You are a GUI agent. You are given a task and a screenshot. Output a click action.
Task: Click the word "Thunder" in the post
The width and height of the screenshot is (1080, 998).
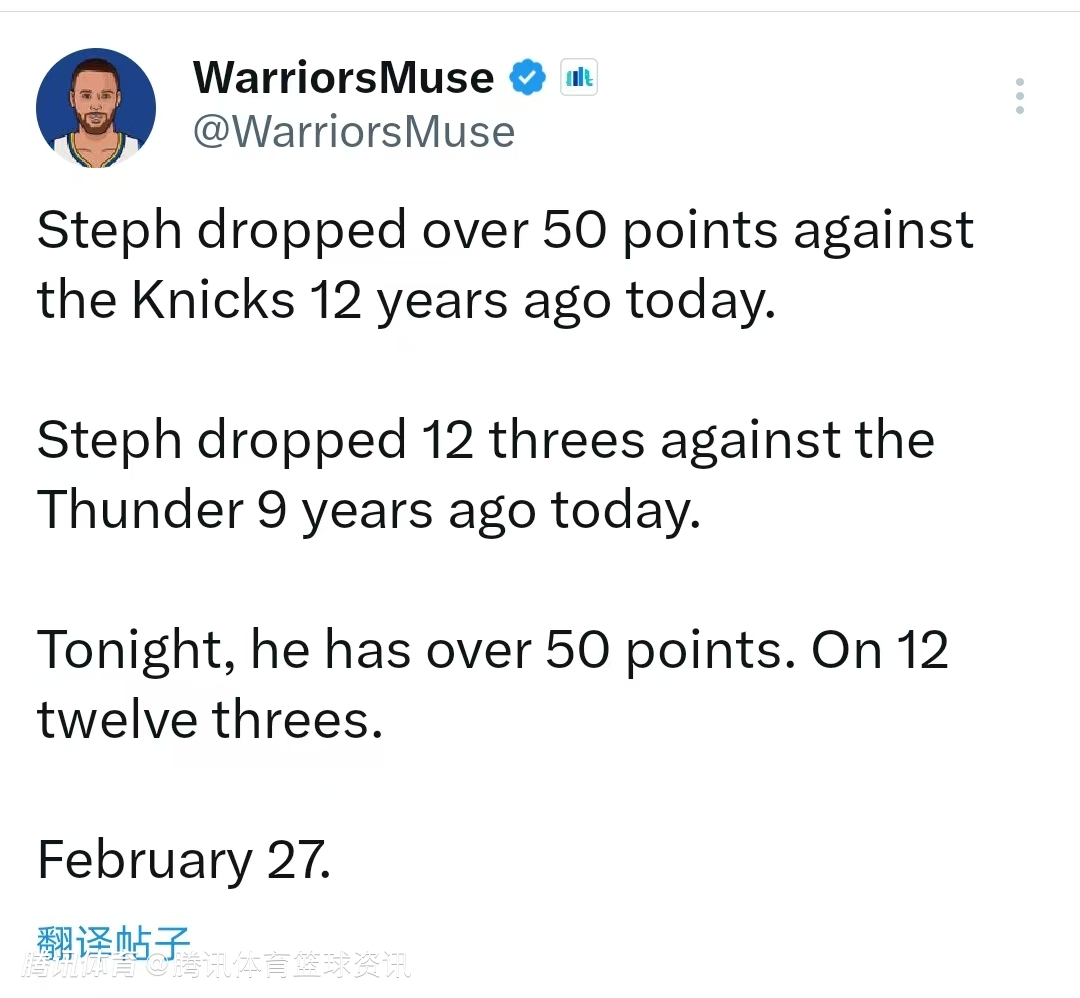pyautogui.click(x=140, y=510)
